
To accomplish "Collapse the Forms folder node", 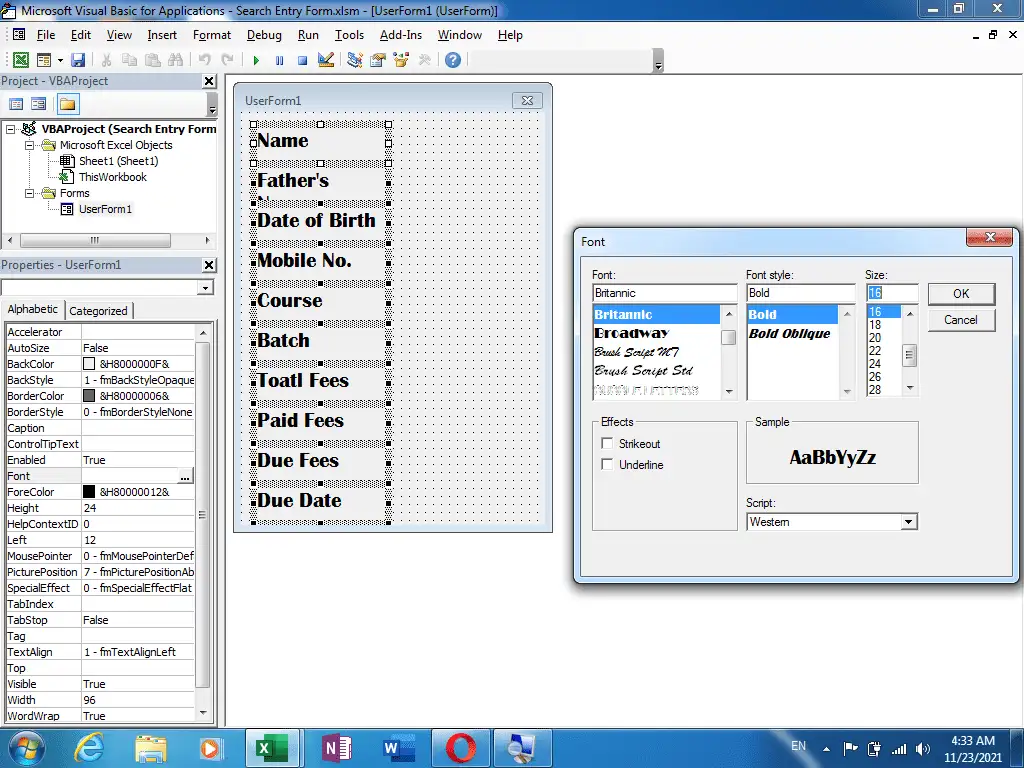I will point(29,193).
